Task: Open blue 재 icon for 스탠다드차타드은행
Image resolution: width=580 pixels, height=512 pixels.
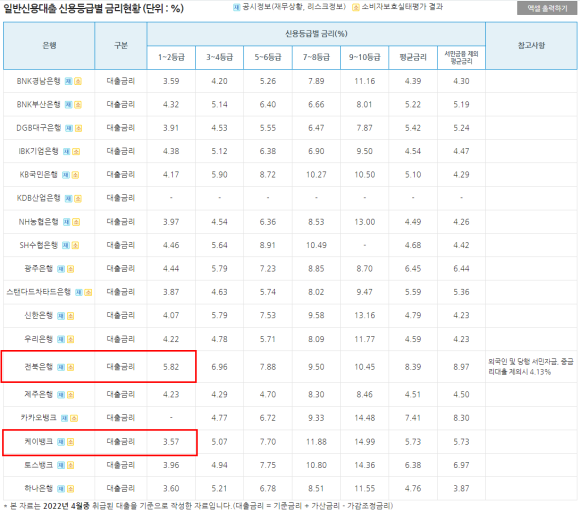Action: coord(79,292)
